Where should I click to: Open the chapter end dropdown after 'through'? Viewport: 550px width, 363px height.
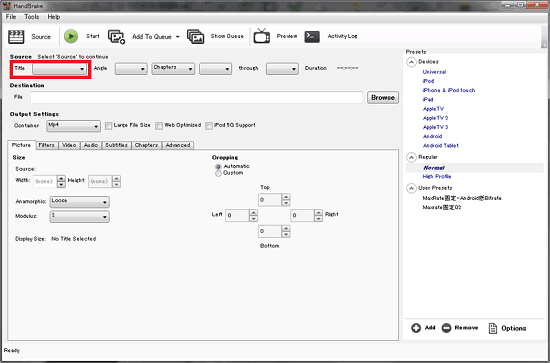(x=282, y=69)
